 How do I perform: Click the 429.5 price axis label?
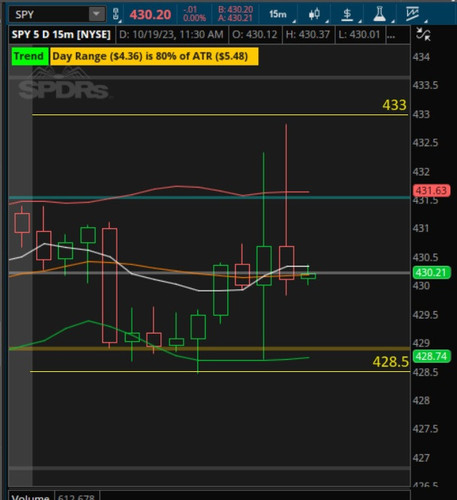point(425,315)
